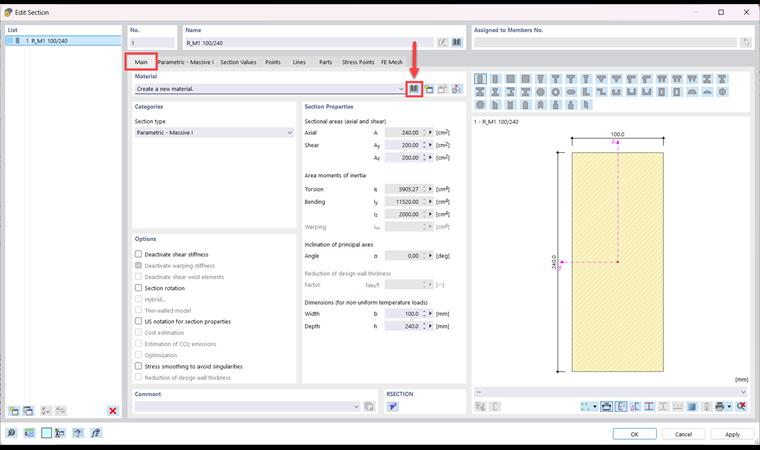The image size is (760, 450).
Task: Select the half-circle section shape
Action: [692, 92]
